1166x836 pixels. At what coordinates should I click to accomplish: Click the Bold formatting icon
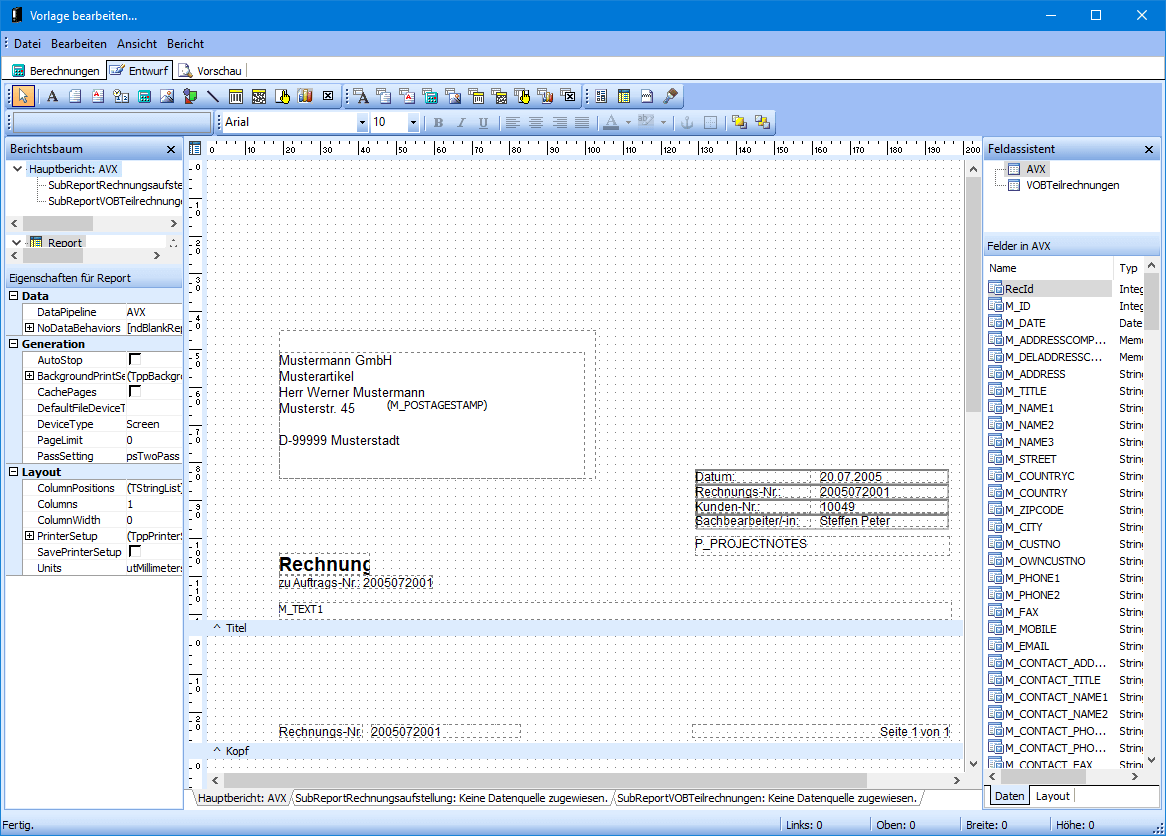pyautogui.click(x=438, y=123)
